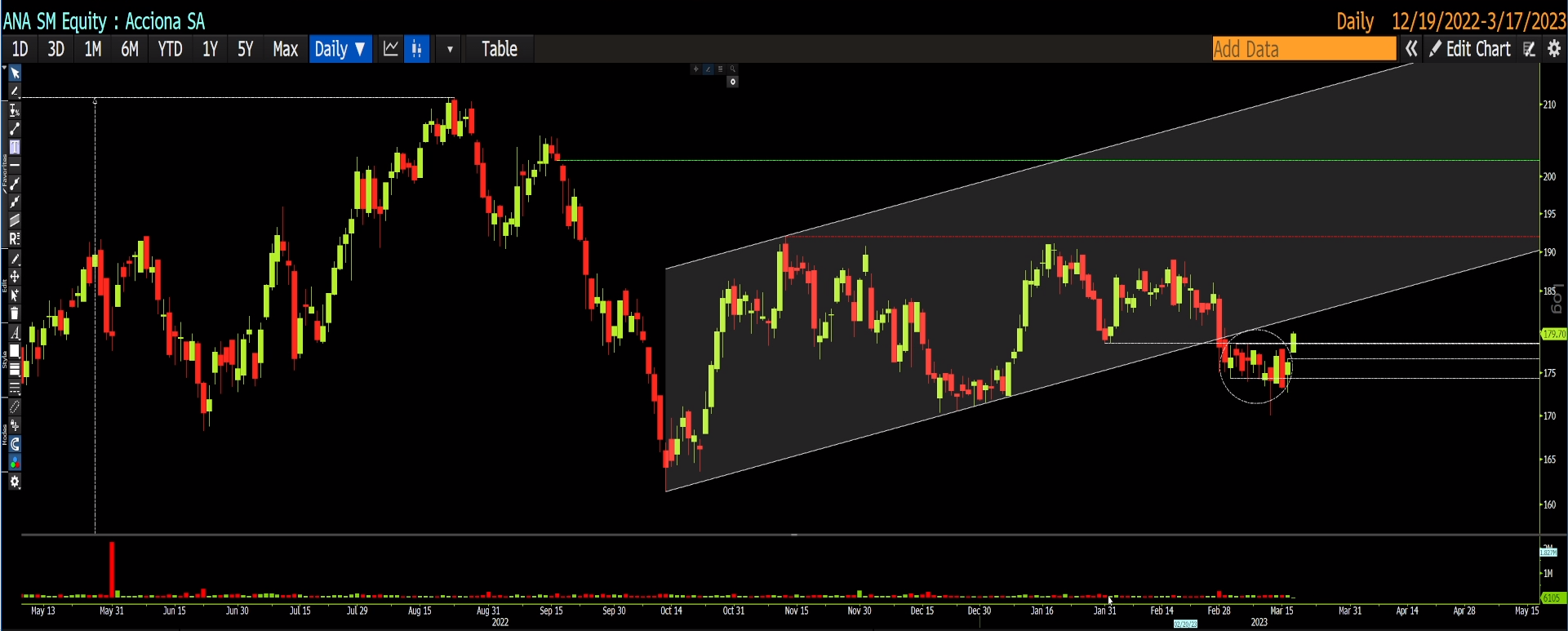
Task: Choose the two-point extended line tool
Action: click(15, 184)
